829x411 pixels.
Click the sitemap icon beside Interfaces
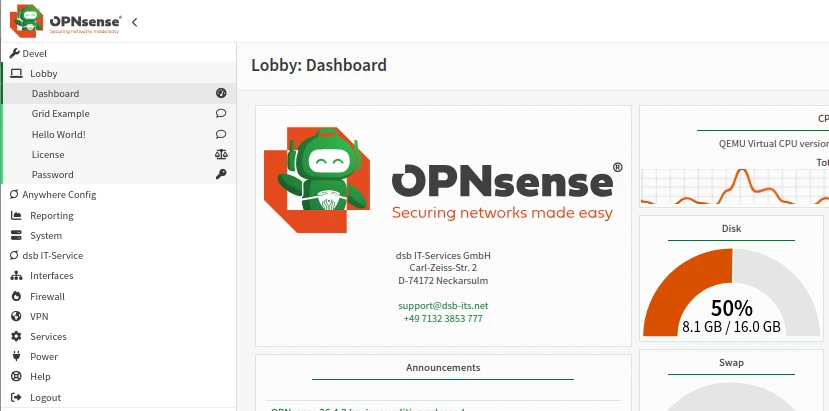pyautogui.click(x=16, y=276)
